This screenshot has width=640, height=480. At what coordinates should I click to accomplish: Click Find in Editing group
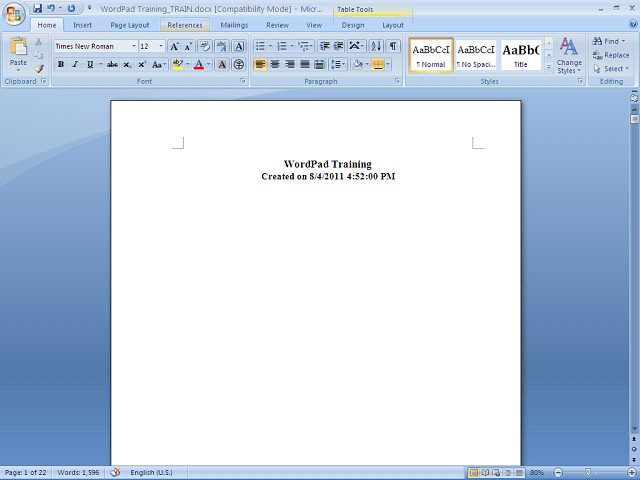[x=609, y=41]
